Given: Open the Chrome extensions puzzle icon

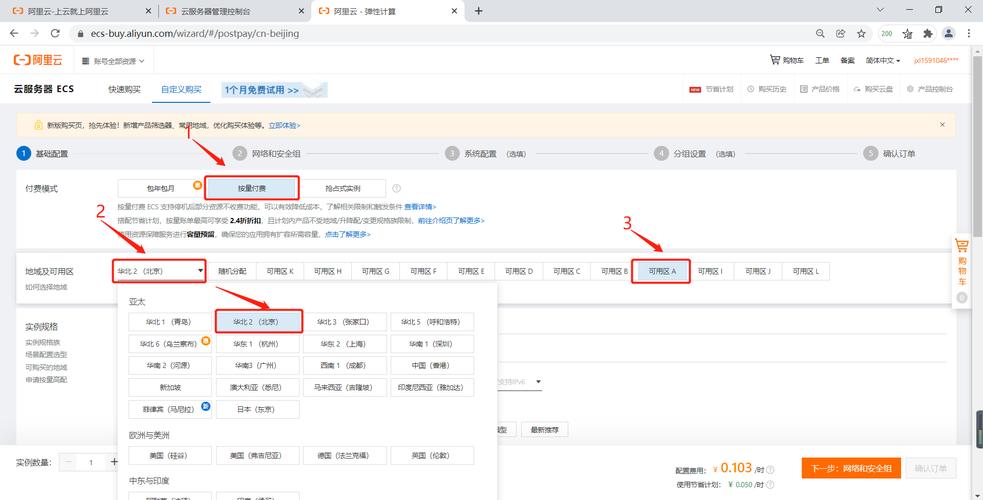Looking at the screenshot, I should [928, 33].
